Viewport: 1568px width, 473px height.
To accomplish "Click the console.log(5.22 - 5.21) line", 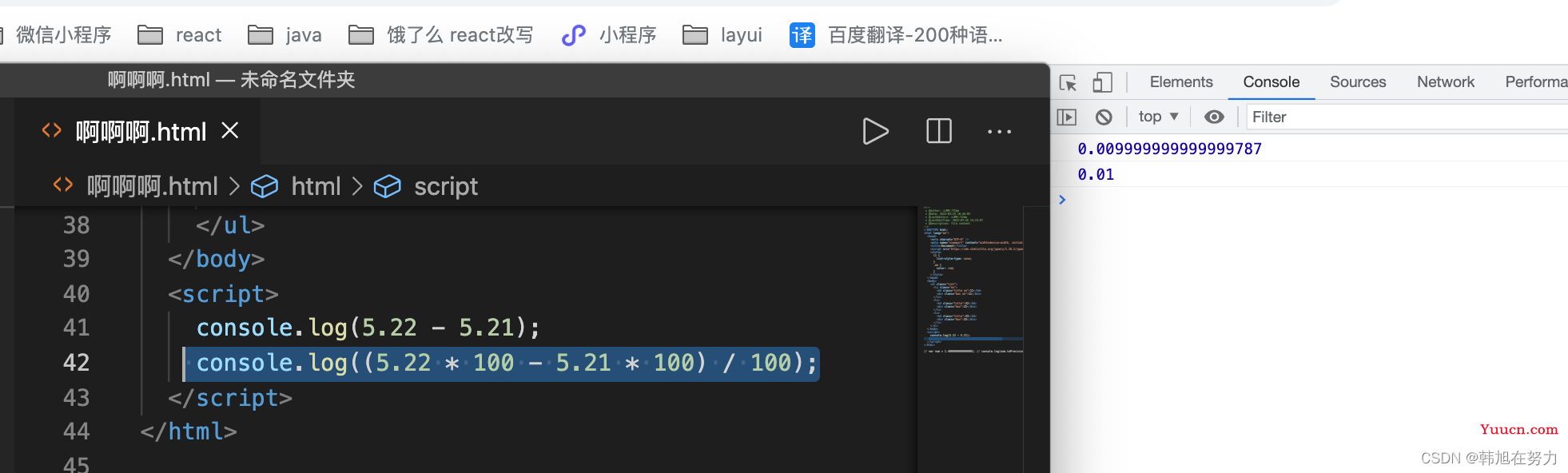I will 368,328.
